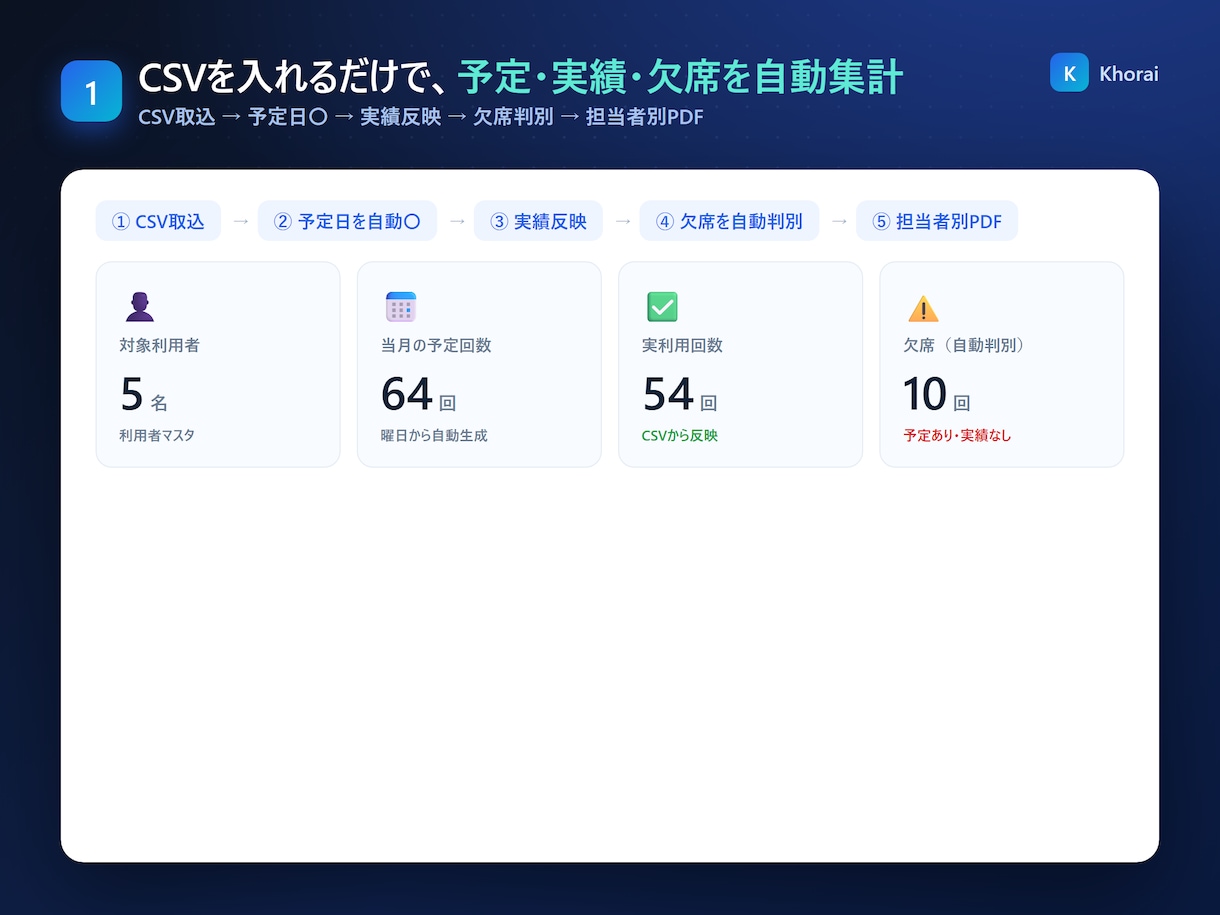Click the Khorai brand name
Image resolution: width=1220 pixels, height=915 pixels.
click(1129, 74)
